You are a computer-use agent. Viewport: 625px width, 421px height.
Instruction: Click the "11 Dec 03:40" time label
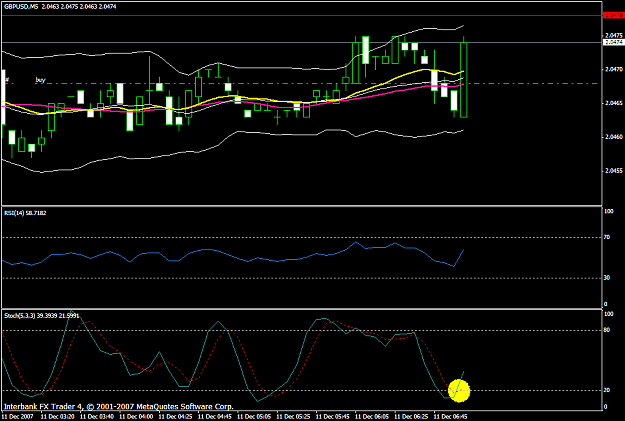click(x=96, y=417)
